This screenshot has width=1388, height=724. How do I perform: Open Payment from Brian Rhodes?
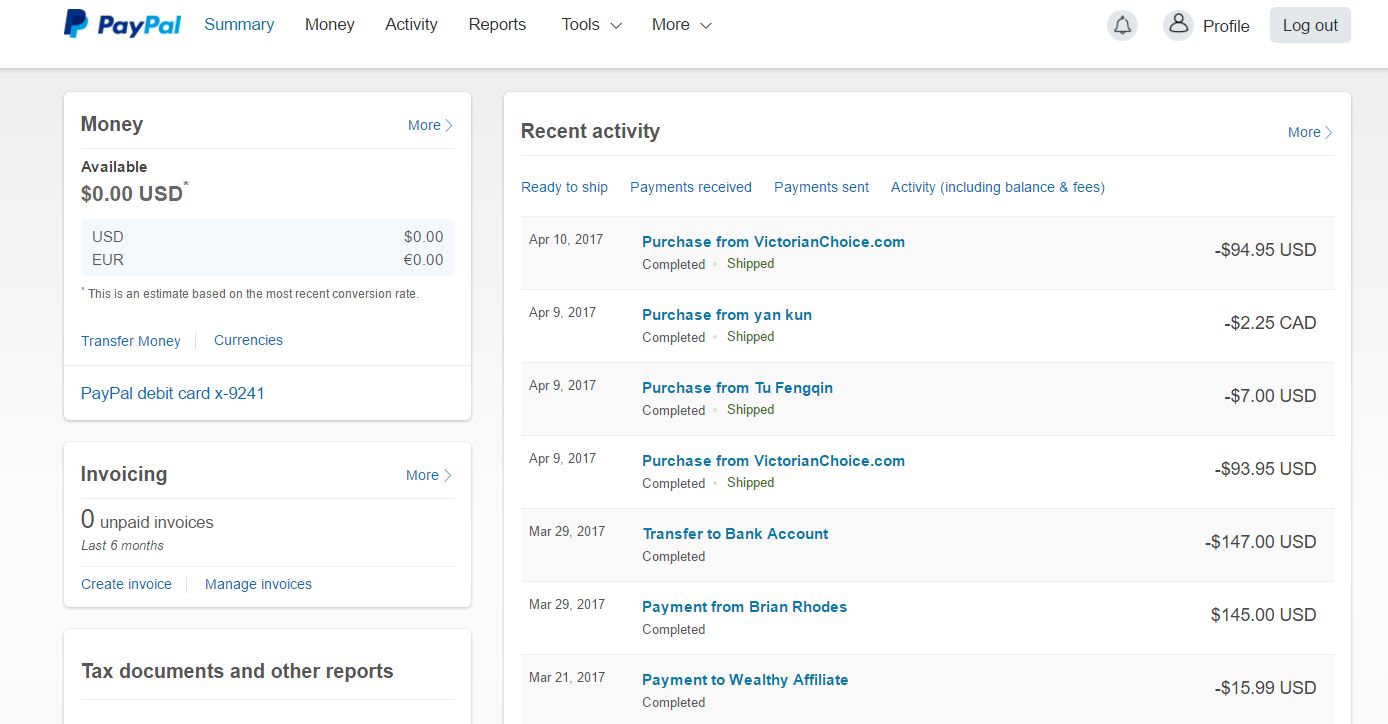coord(744,606)
